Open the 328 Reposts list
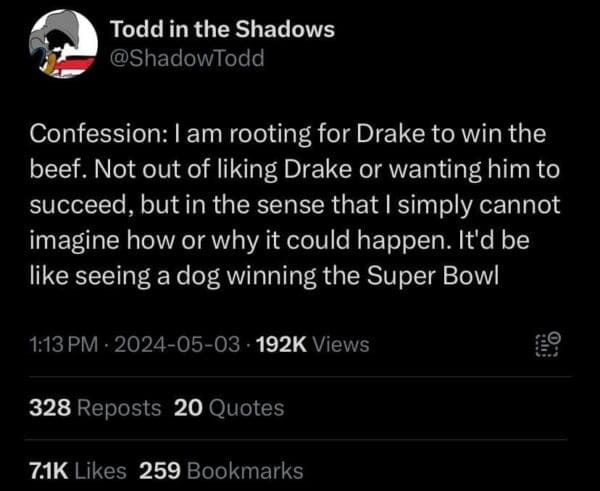The width and height of the screenshot is (600, 491). pyautogui.click(x=94, y=408)
